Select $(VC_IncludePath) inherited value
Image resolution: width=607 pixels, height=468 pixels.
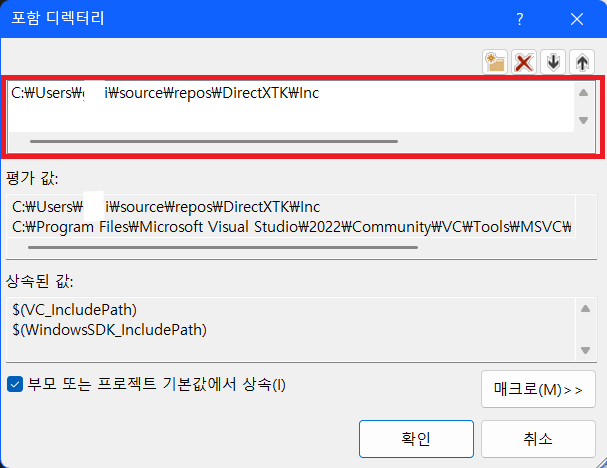point(74,310)
